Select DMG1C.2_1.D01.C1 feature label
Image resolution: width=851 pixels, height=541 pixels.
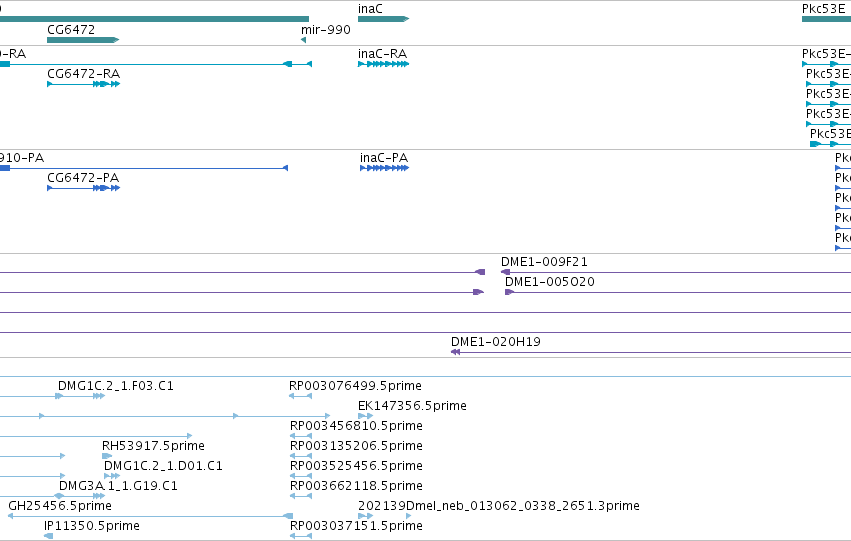163,466
